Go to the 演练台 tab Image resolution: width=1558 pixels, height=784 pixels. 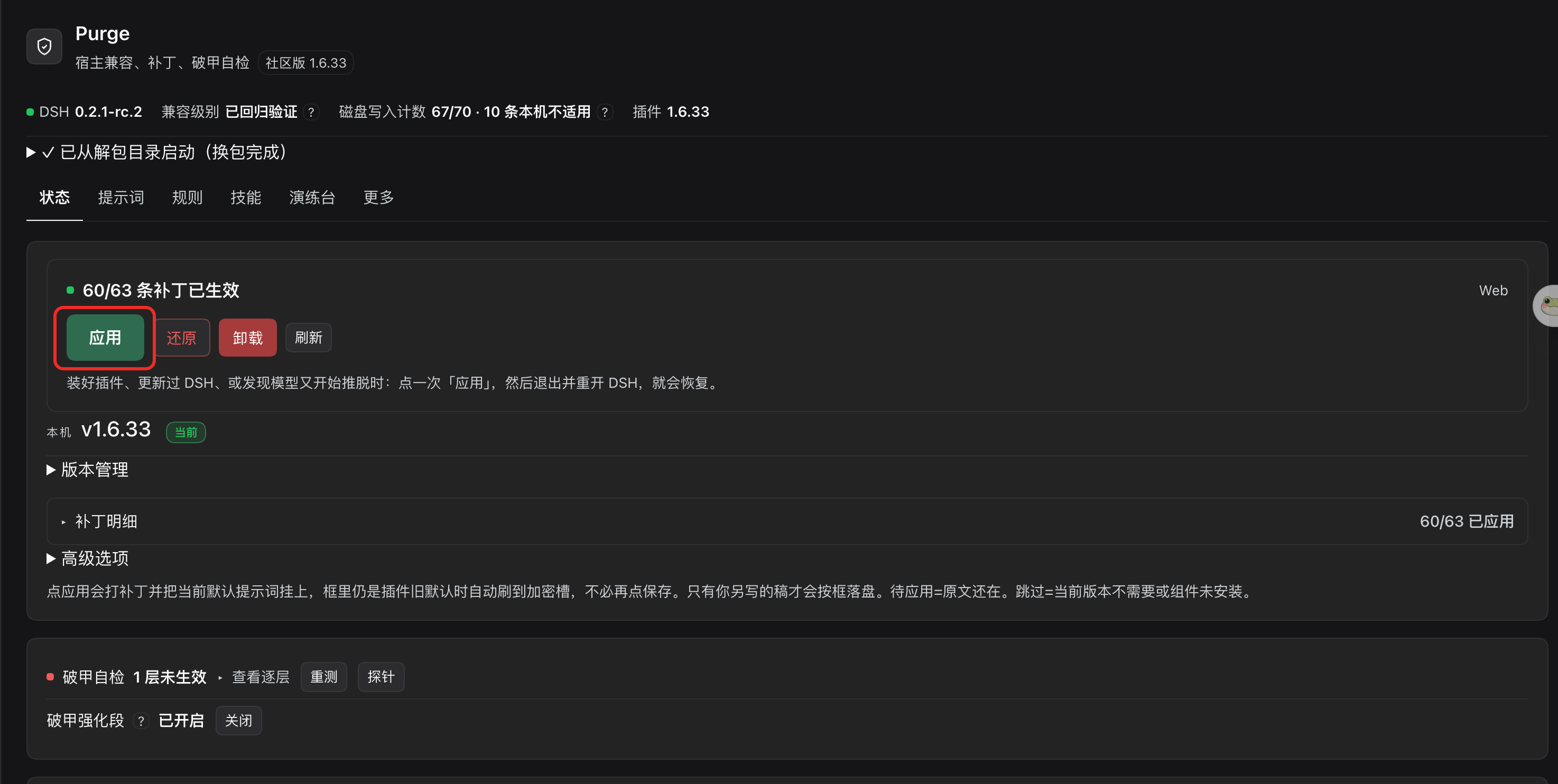pos(312,198)
